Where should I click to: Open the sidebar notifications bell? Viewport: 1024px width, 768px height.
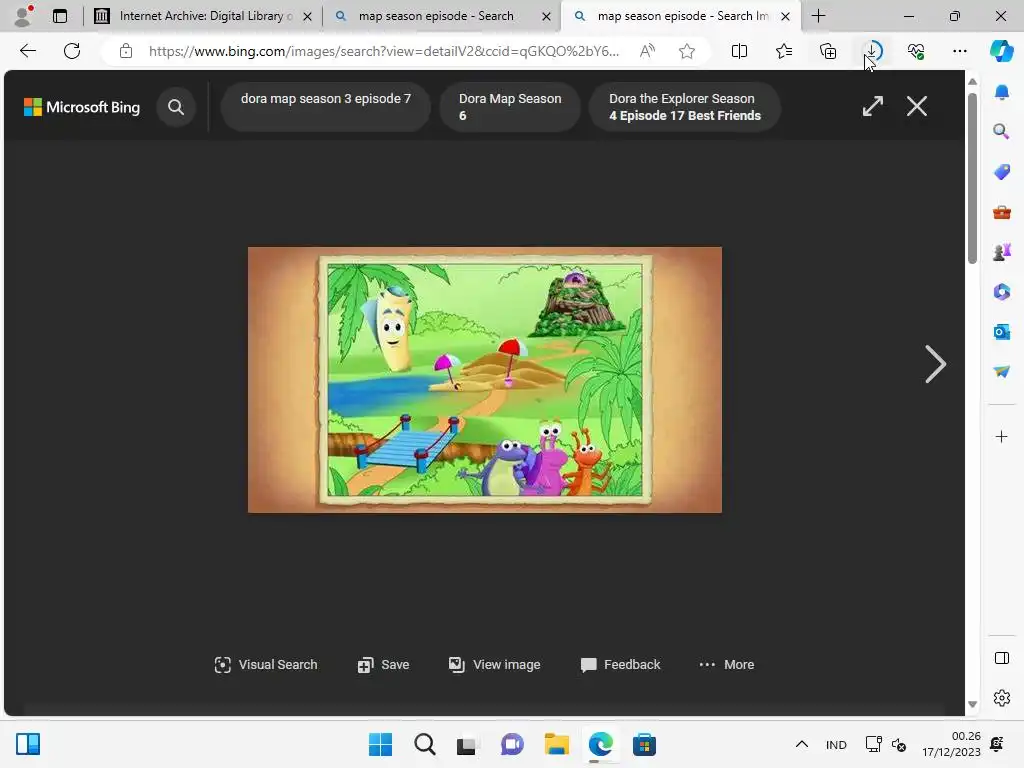[1002, 92]
